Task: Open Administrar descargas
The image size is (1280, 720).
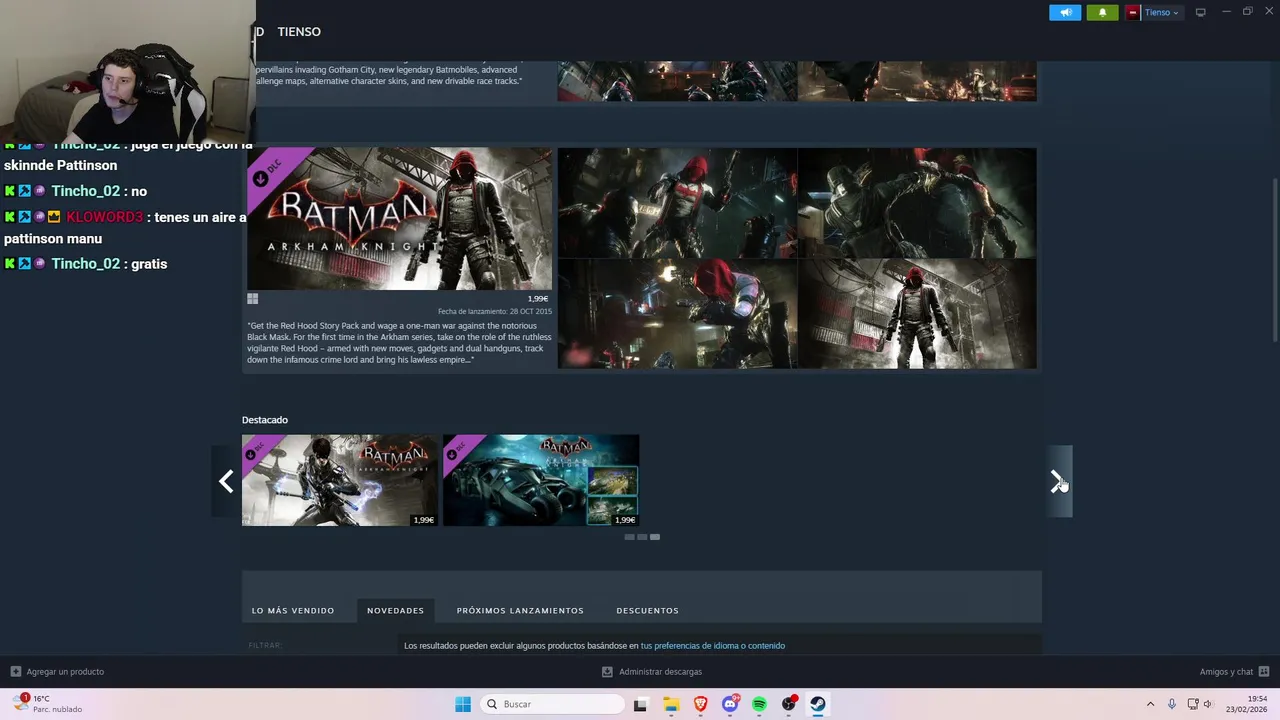Action: [x=652, y=672]
